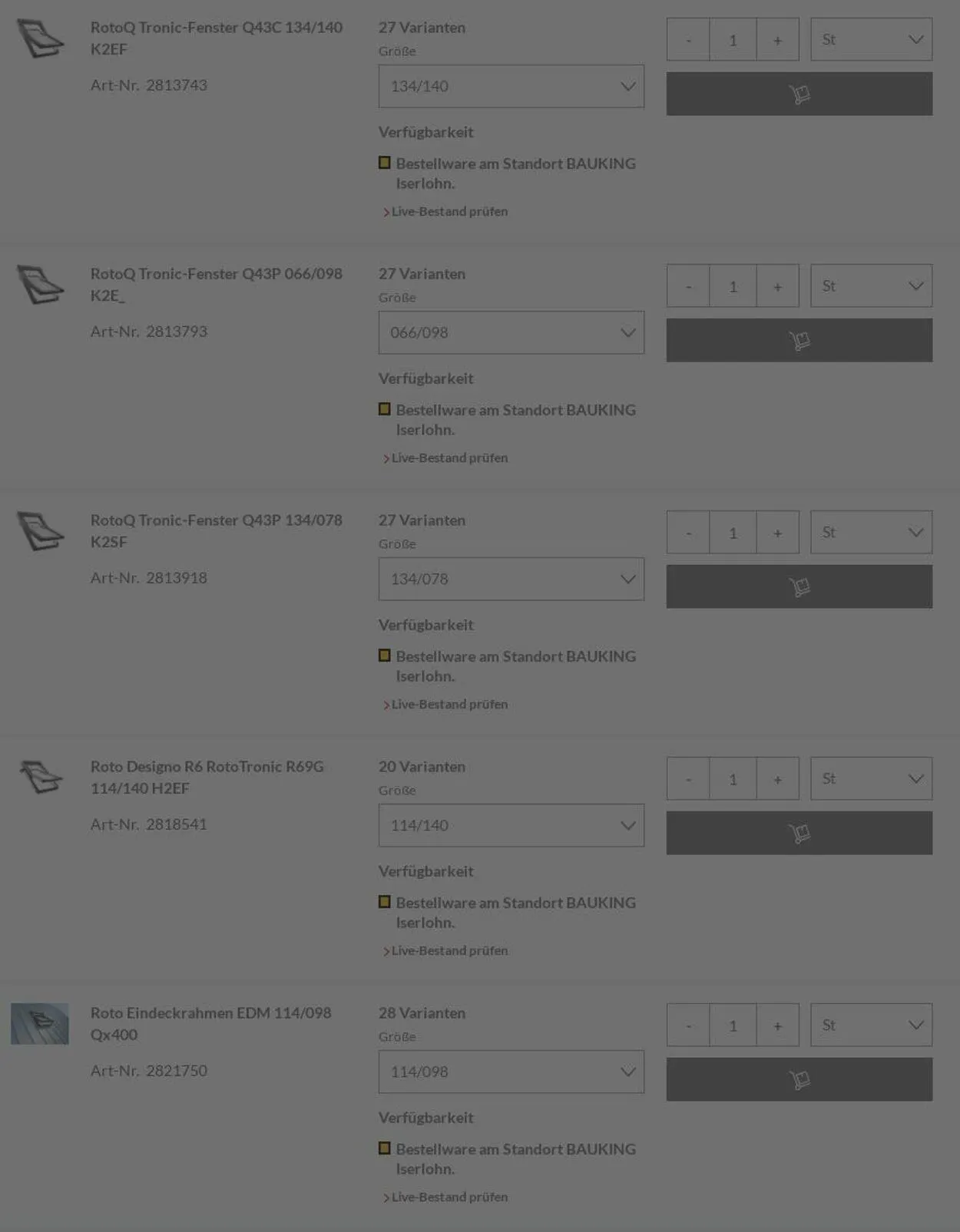Increase quantity for RotoQ Q43C 134/140
Image resolution: width=960 pixels, height=1232 pixels.
point(777,40)
